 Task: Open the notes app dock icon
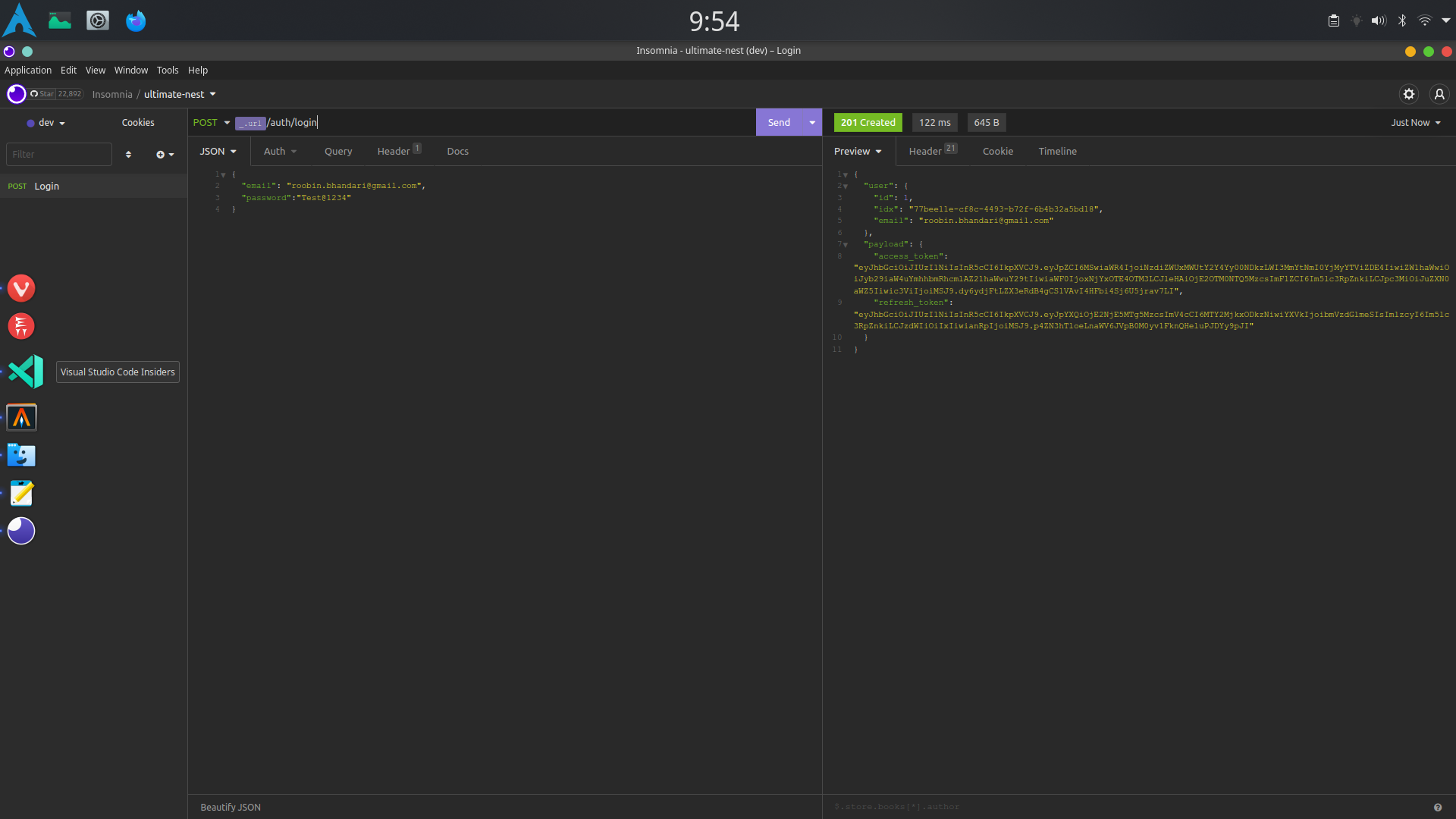point(21,493)
